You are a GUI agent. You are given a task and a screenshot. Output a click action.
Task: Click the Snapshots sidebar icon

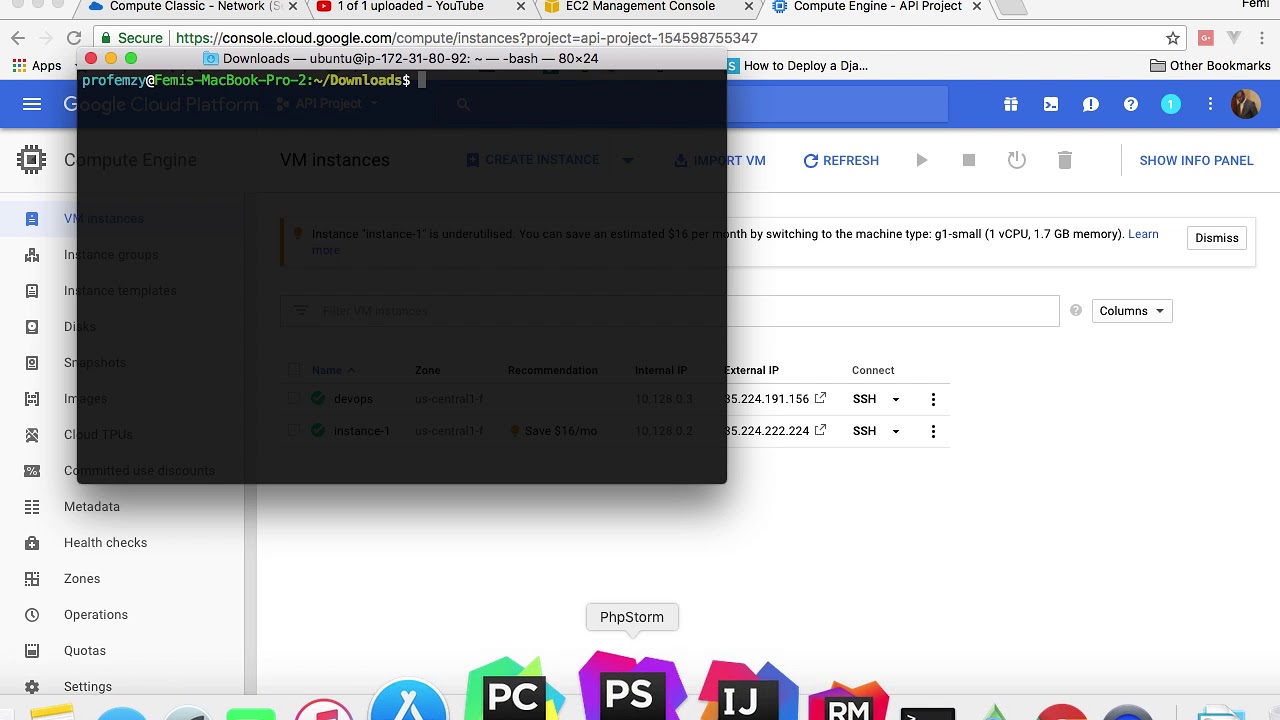[x=32, y=363]
